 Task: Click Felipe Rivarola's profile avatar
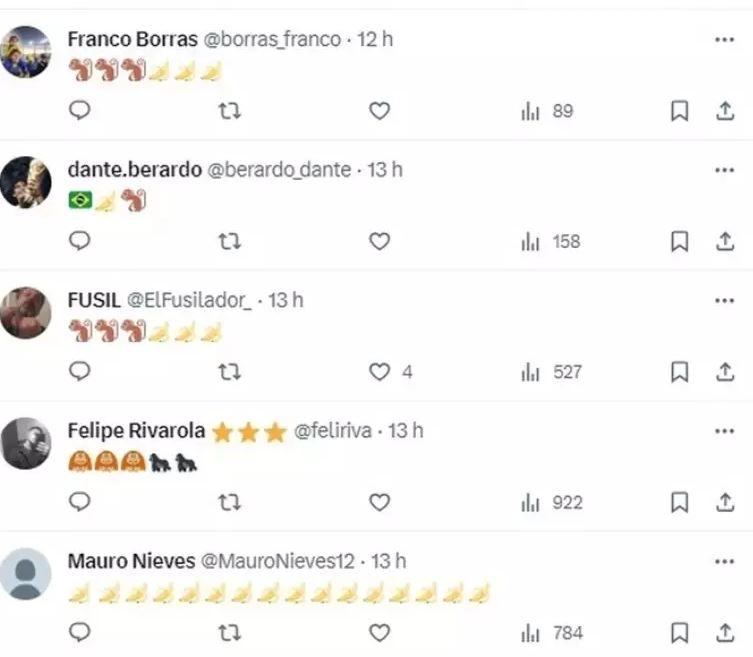click(x=26, y=442)
